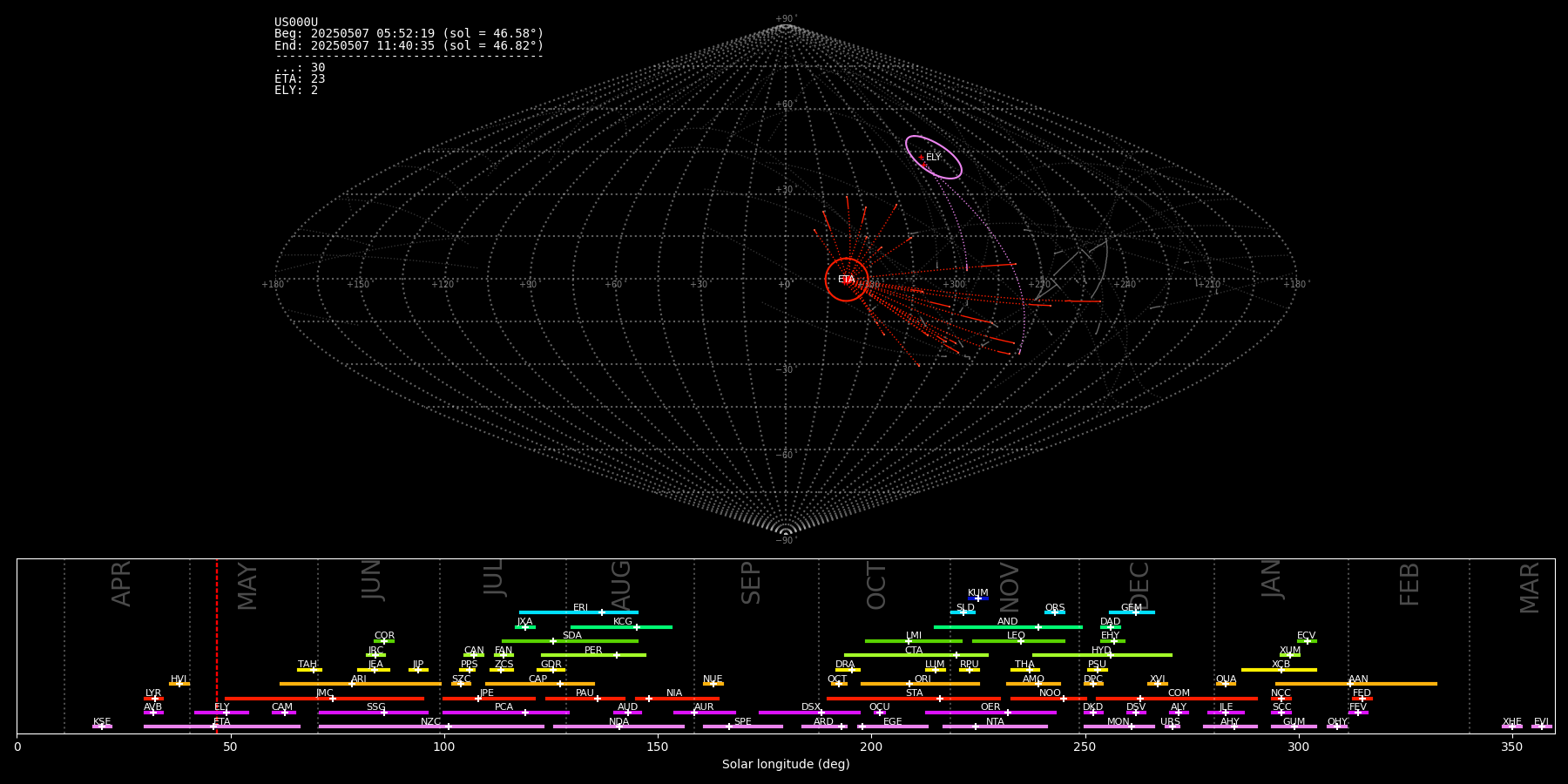
Task: Click the peak marker on the GEM bar
Action: [x=1135, y=612]
